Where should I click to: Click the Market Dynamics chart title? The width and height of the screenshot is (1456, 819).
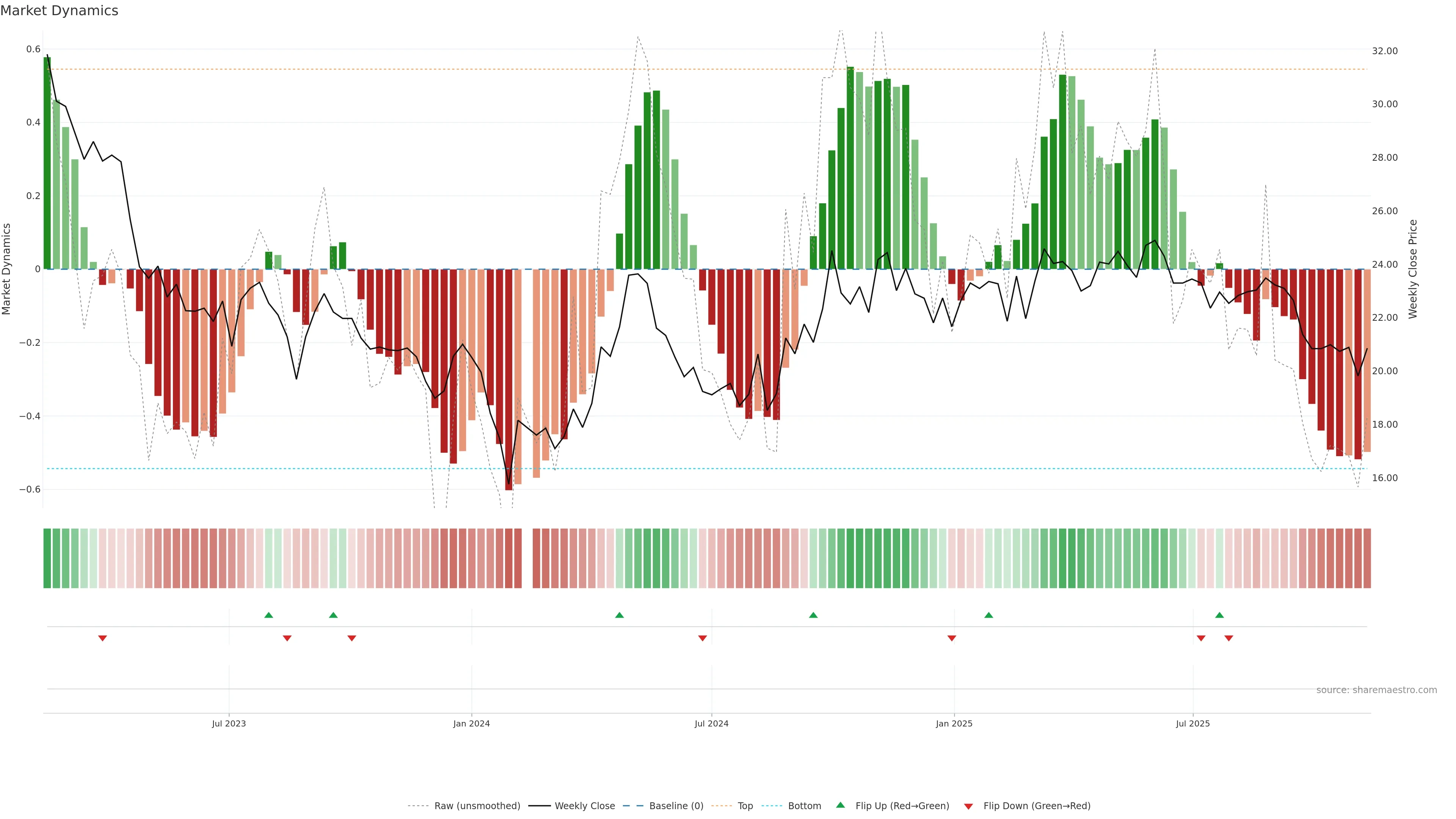[60, 11]
